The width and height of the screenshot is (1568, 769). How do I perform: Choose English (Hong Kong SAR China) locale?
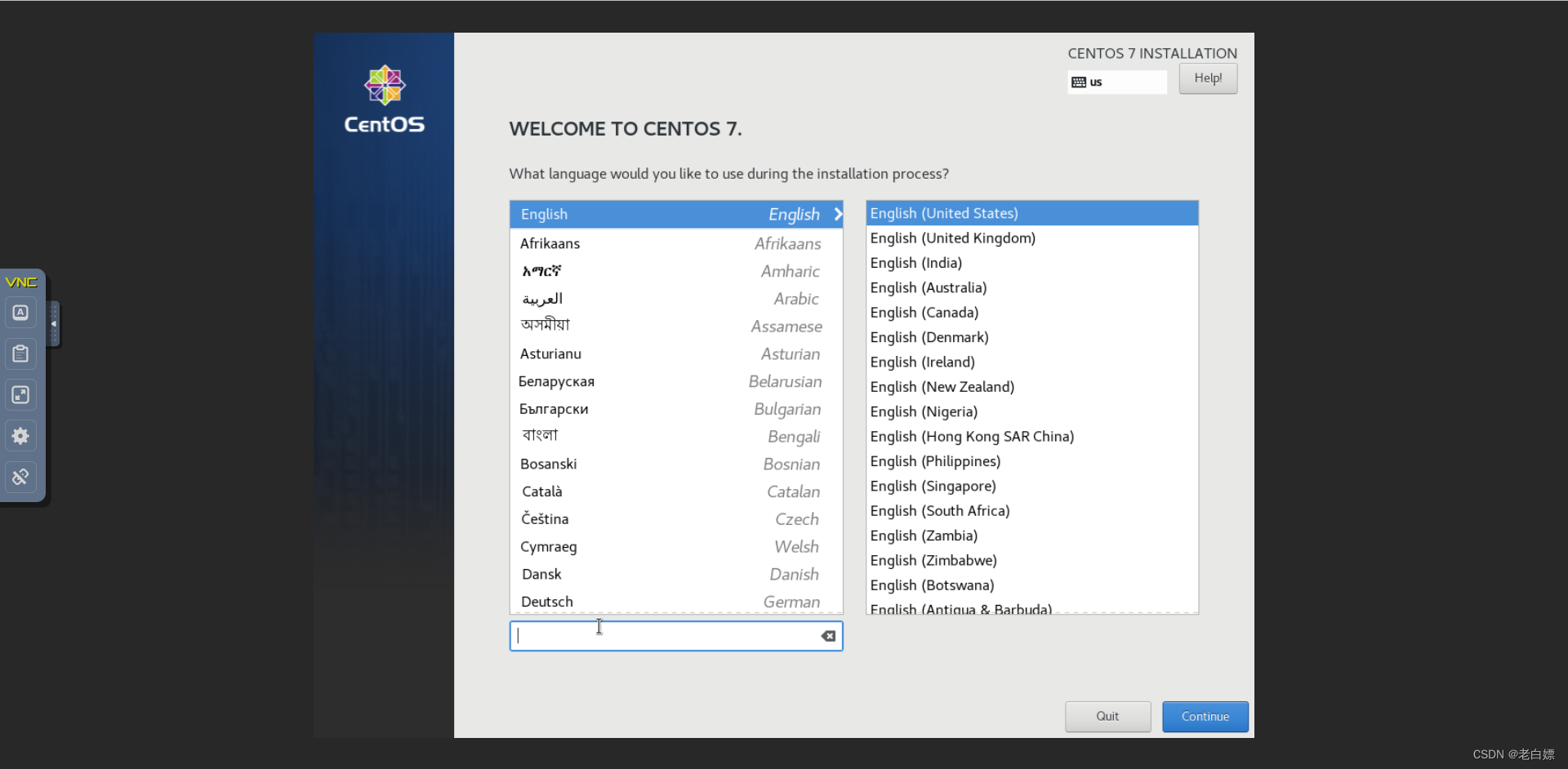[1032, 436]
